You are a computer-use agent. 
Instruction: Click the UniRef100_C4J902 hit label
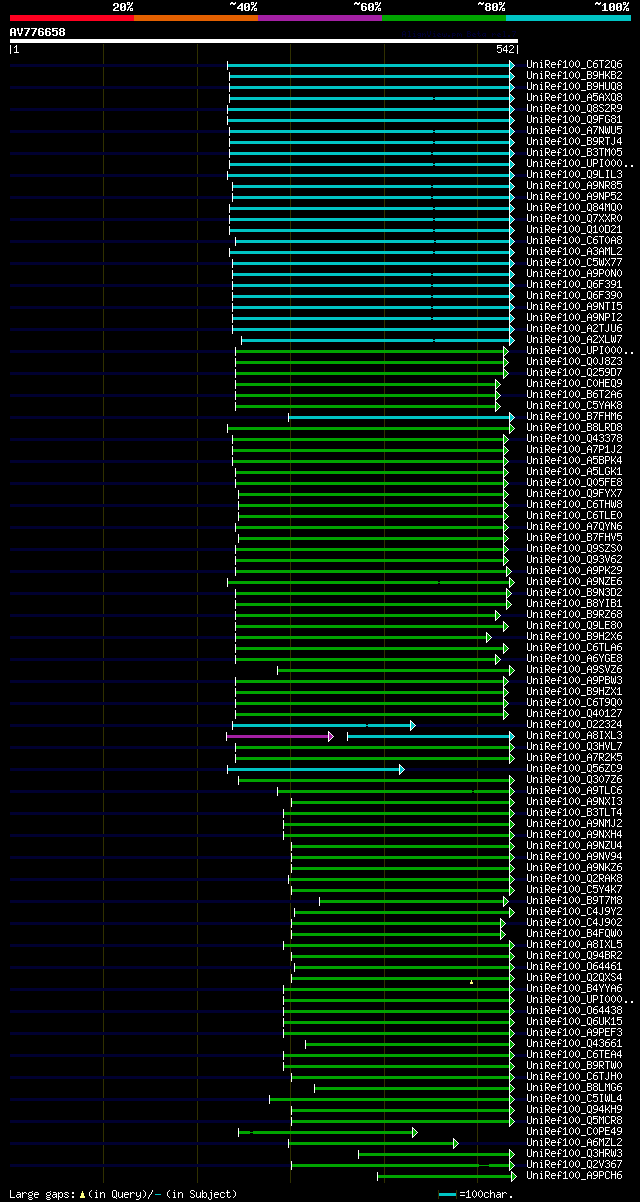click(575, 923)
